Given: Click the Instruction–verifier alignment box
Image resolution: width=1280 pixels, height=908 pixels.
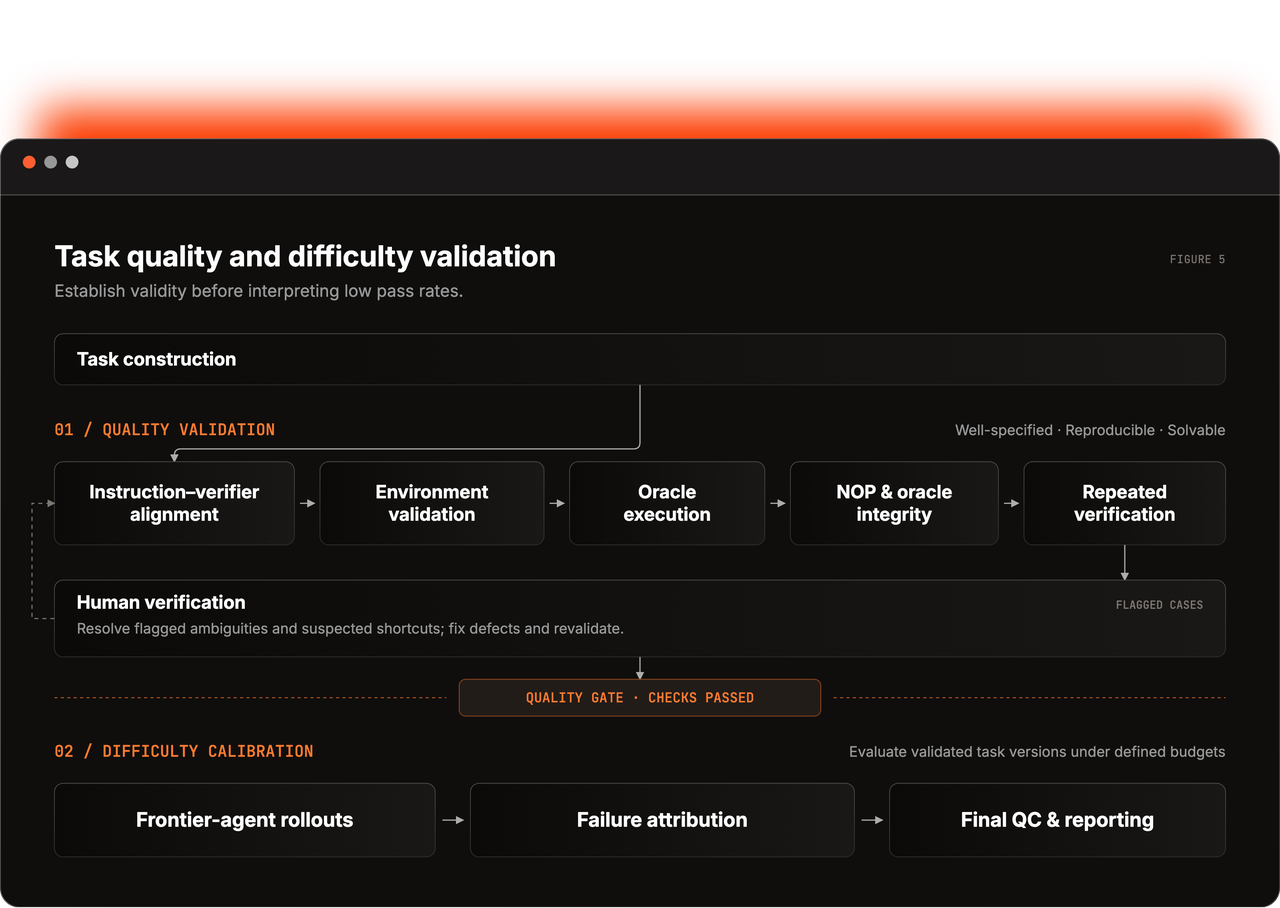Looking at the screenshot, I should pyautogui.click(x=174, y=503).
